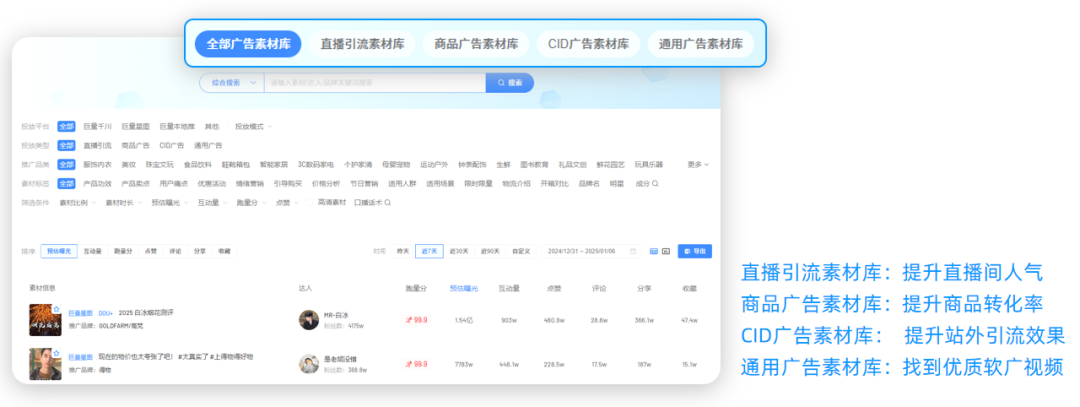Image resolution: width=1080 pixels, height=407 pixels.
Task: Open 预估曝光 filter dropdown
Action: coord(170,202)
